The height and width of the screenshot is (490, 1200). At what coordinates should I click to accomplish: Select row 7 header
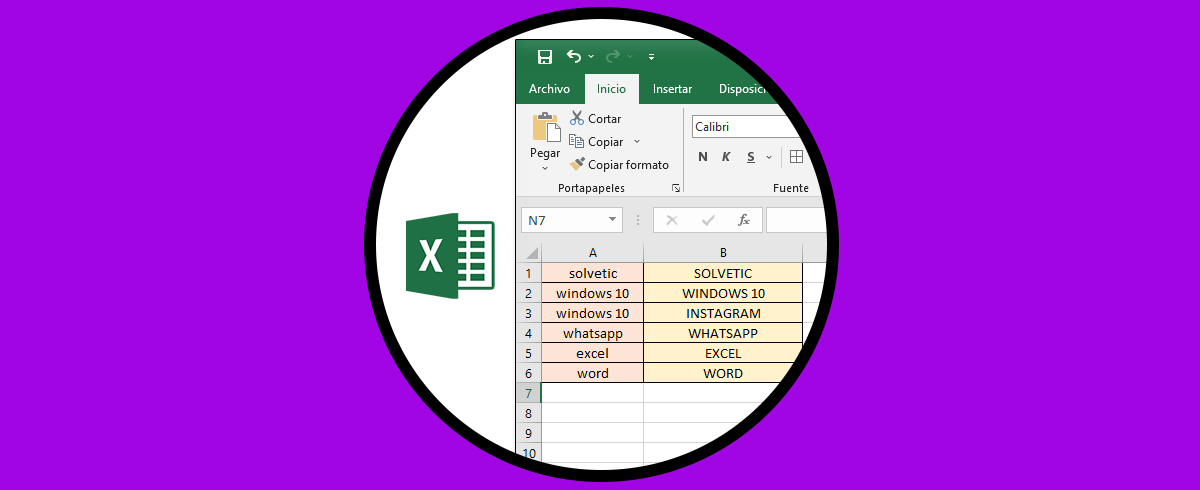pyautogui.click(x=529, y=393)
